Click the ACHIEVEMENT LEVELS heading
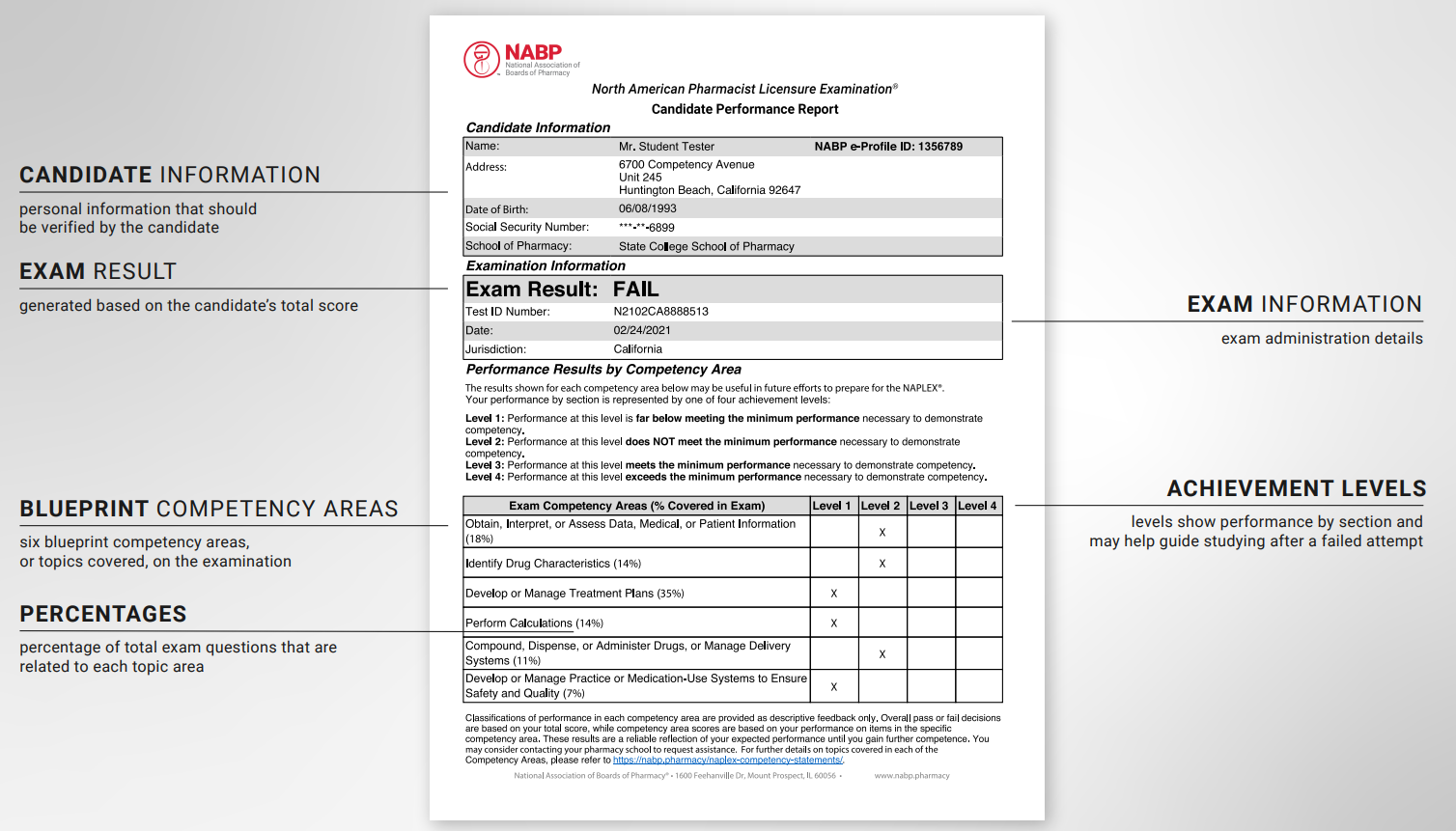Viewport: 1456px width, 831px height. 1296,488
